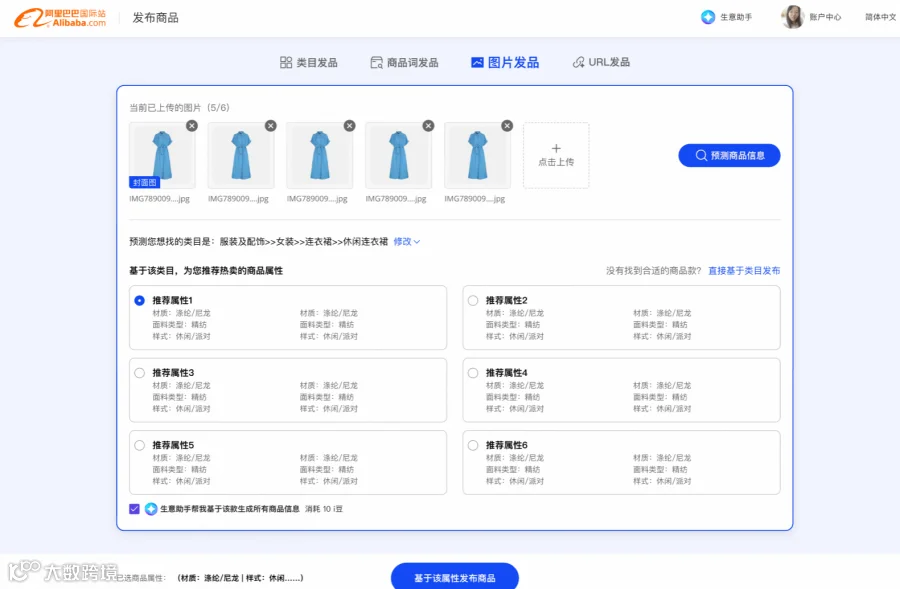Click the Alibaba.com logo
This screenshot has width=900, height=589.
pyautogui.click(x=60, y=18)
